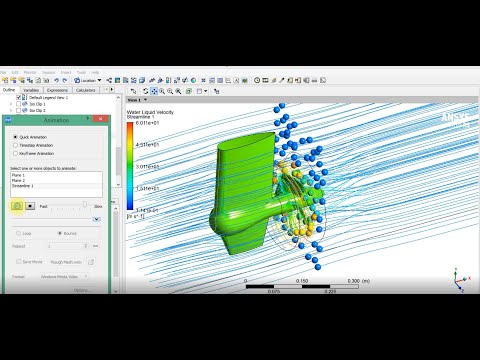Viewport: 480px width, 360px height.
Task: Click the Probe tool icon in toolbar
Action: [282, 80]
